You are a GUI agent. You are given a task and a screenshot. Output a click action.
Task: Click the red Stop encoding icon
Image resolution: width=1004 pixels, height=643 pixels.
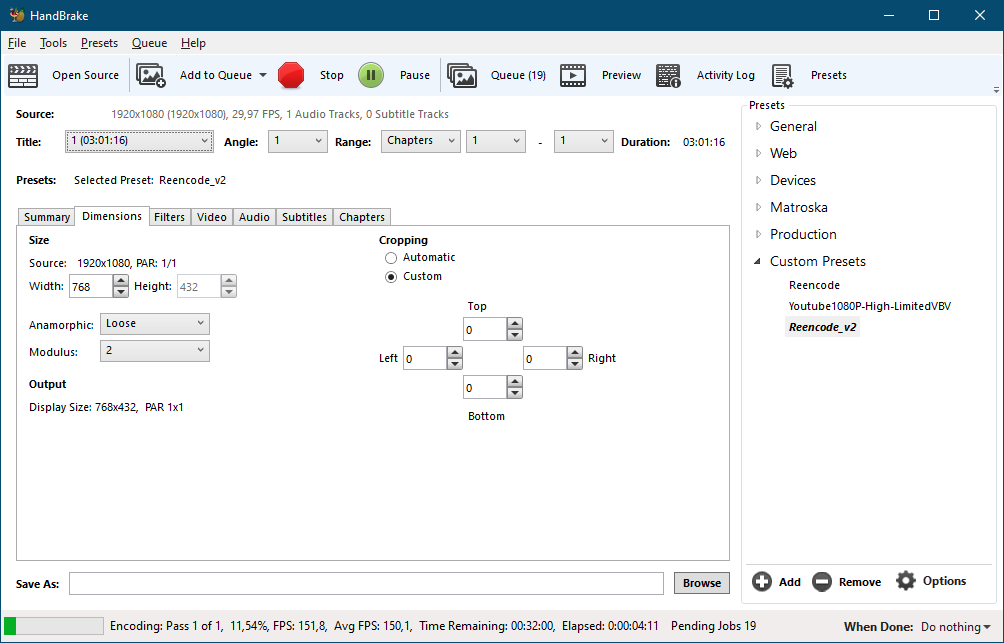[291, 76]
